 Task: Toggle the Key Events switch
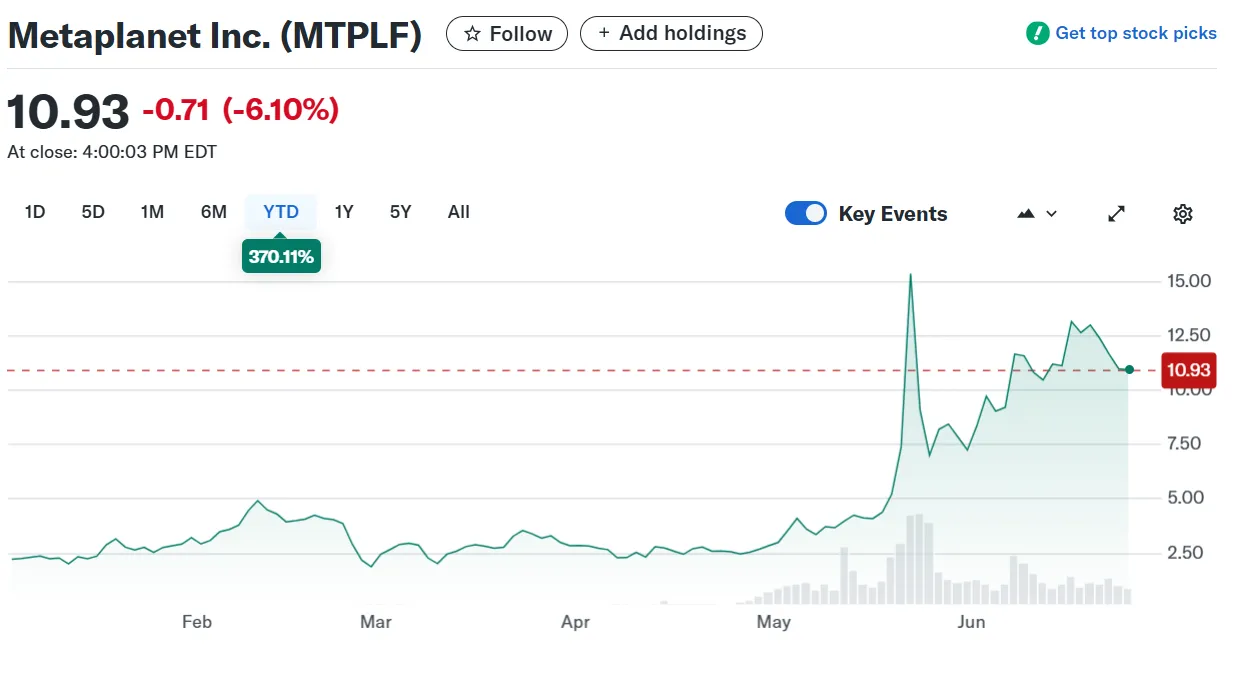(x=806, y=213)
